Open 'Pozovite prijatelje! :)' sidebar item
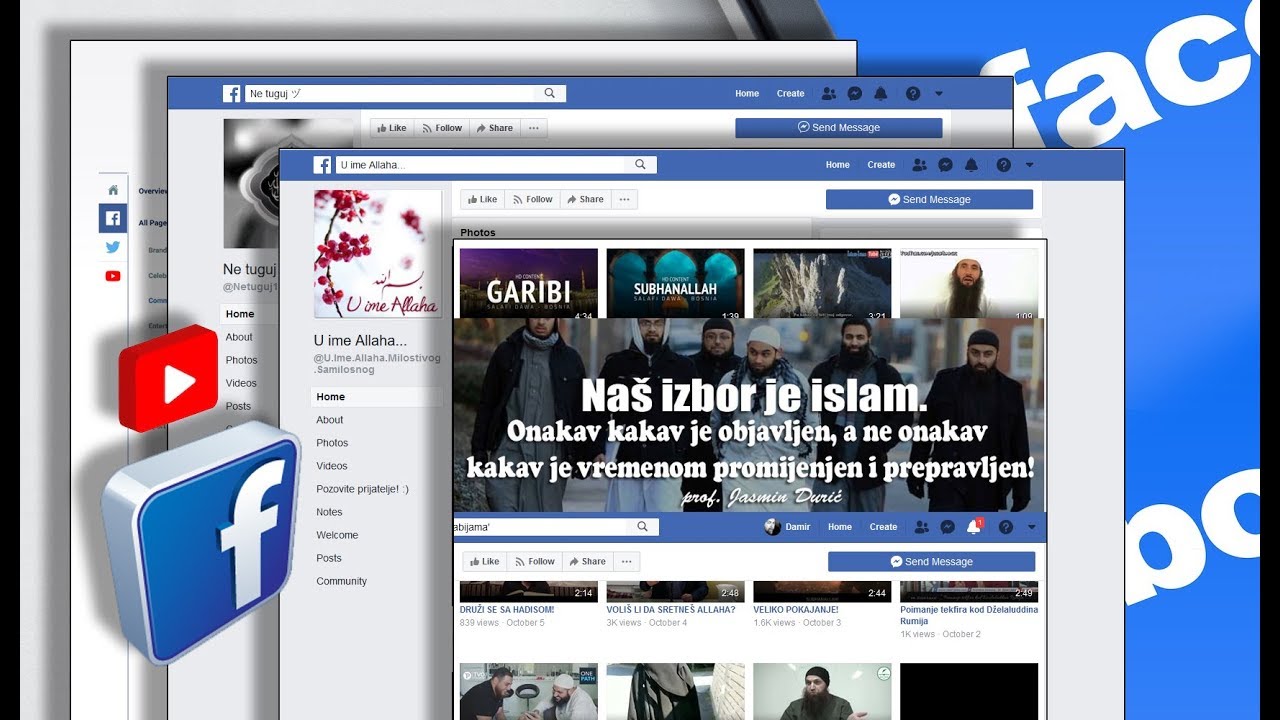The image size is (1280, 720). click(362, 489)
